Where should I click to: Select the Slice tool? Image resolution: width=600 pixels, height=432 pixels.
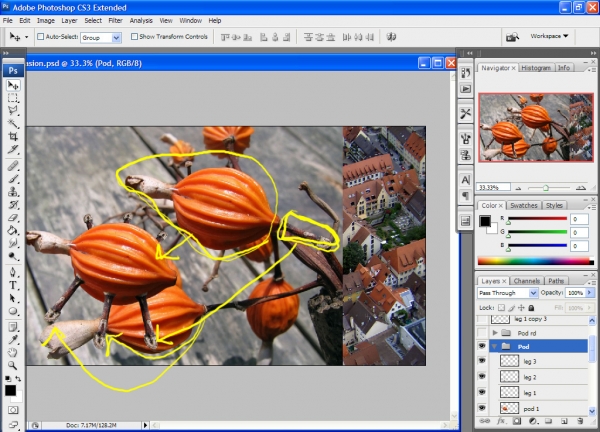[13, 149]
